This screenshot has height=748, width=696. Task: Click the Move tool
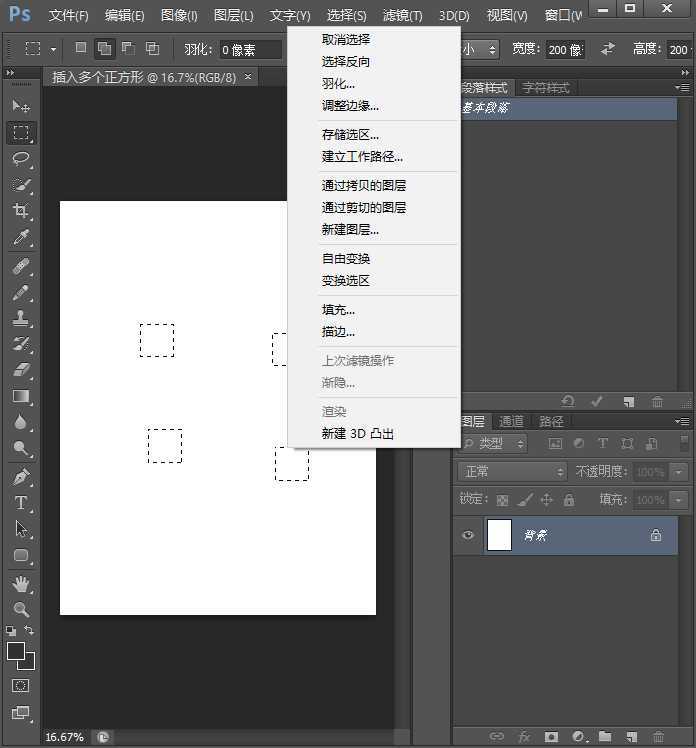click(x=21, y=106)
